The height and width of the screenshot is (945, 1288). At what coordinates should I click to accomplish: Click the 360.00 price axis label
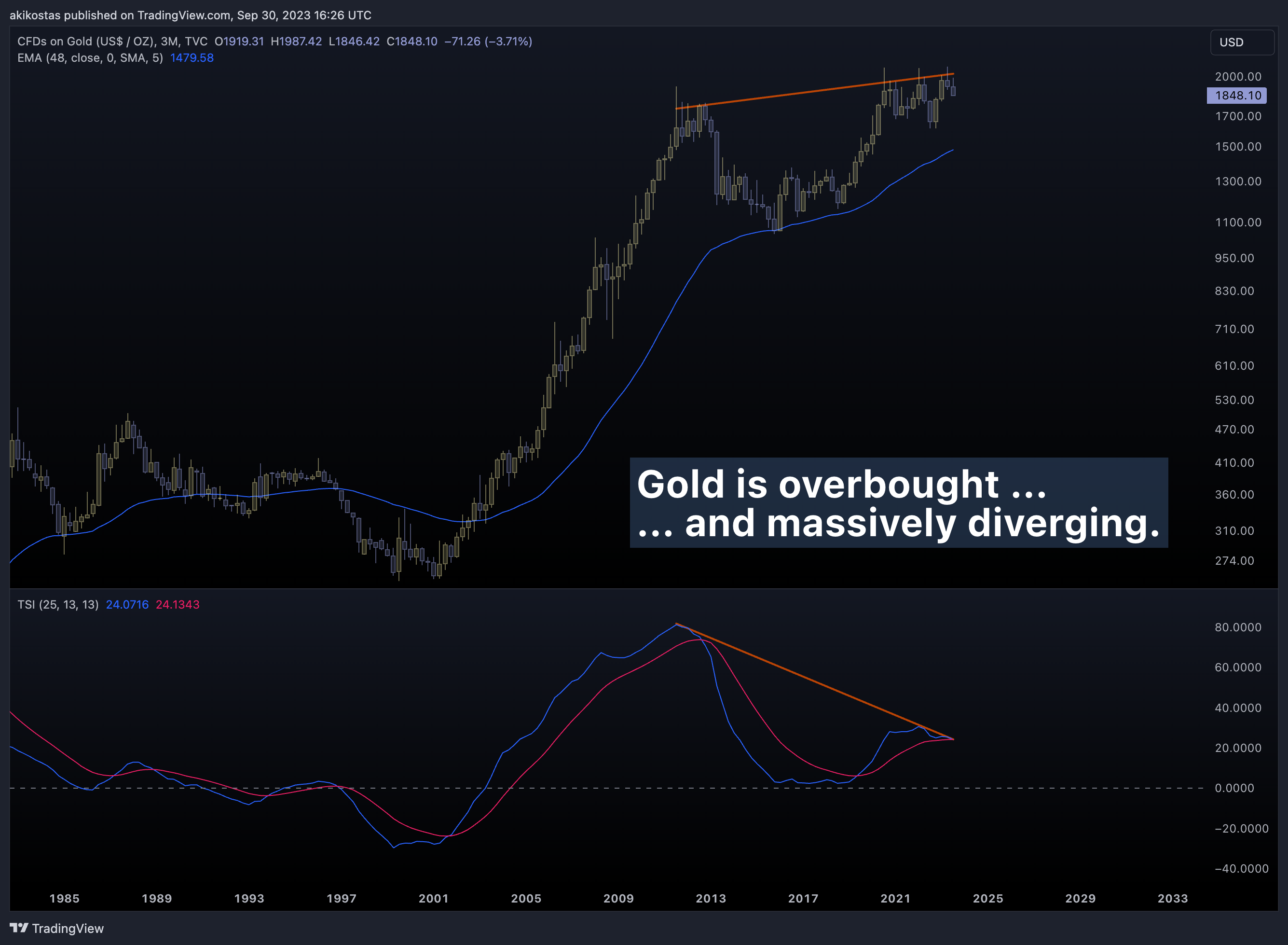(x=1234, y=495)
